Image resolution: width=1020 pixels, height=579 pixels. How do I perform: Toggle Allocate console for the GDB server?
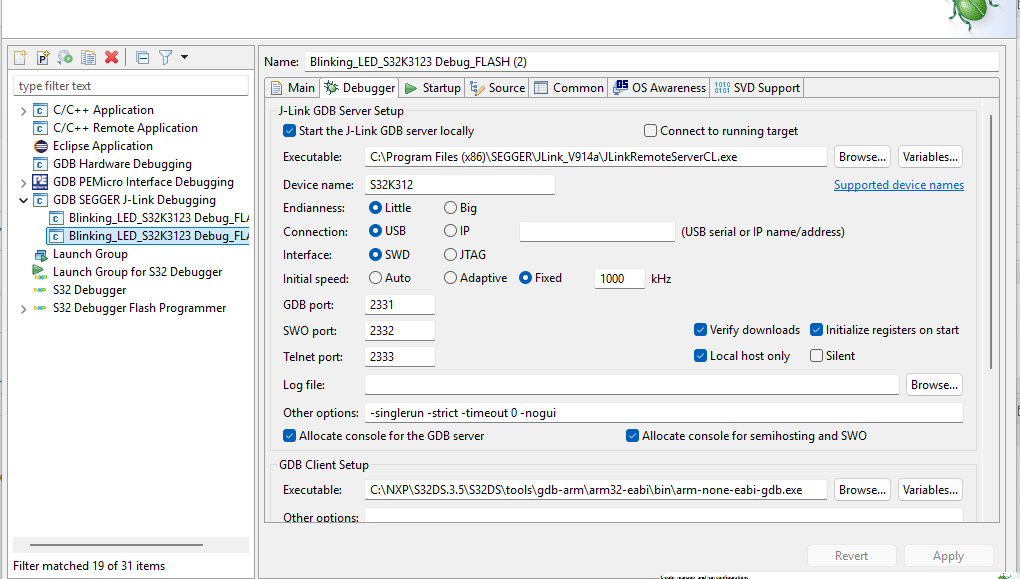(289, 436)
